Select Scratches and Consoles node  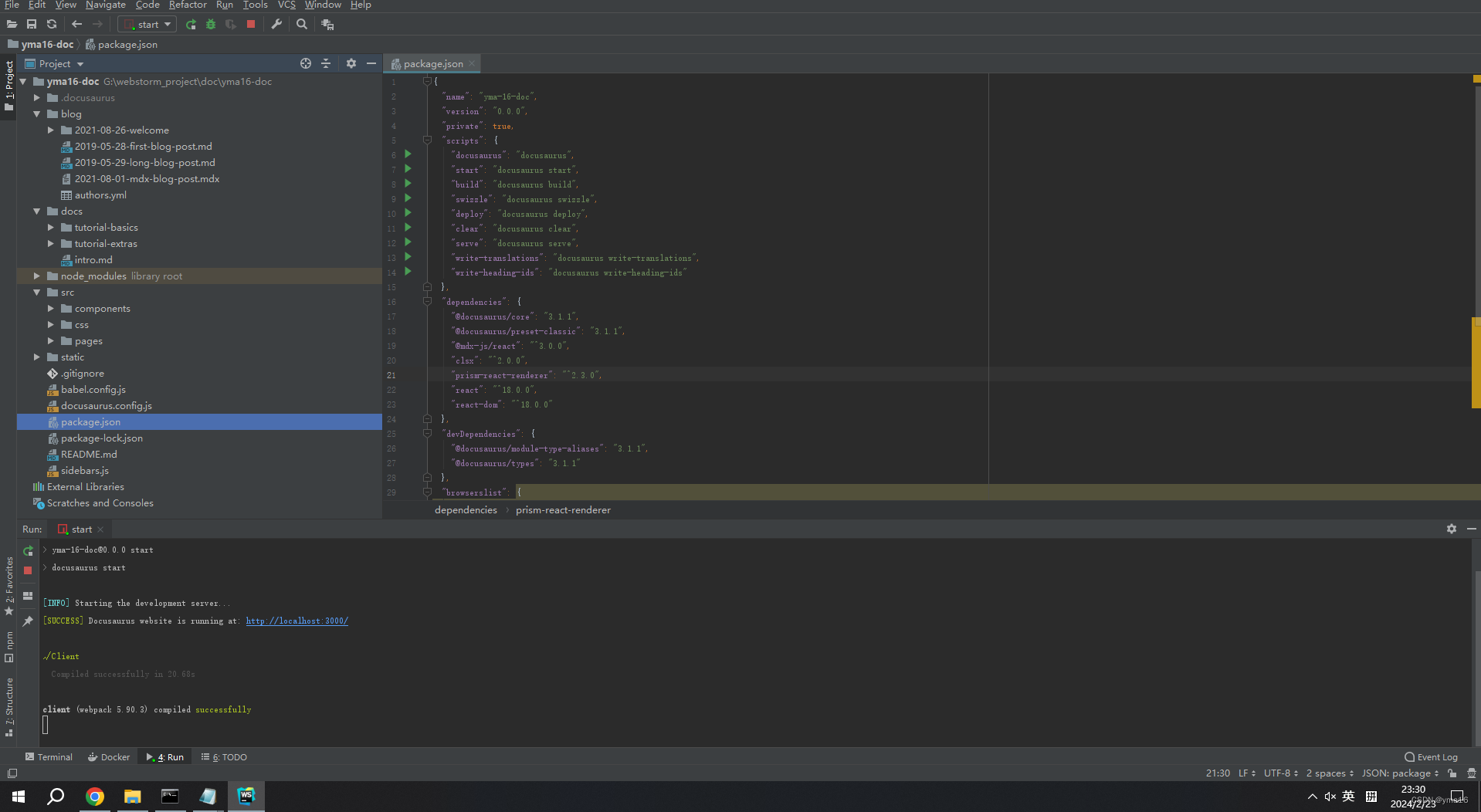point(100,503)
